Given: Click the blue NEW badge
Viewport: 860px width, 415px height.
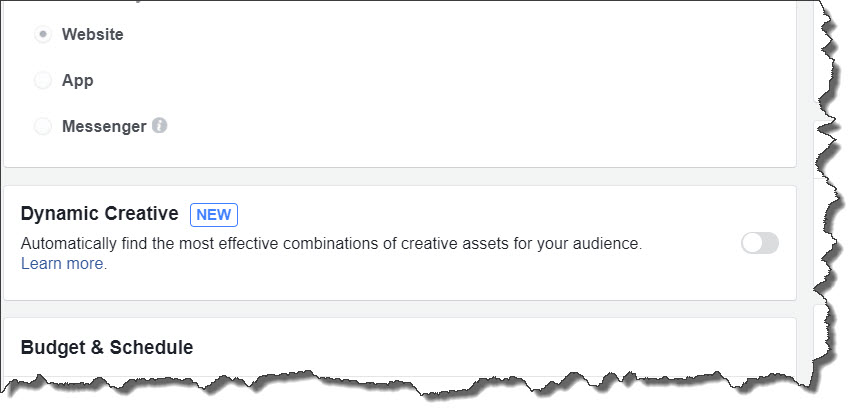Looking at the screenshot, I should [x=214, y=215].
